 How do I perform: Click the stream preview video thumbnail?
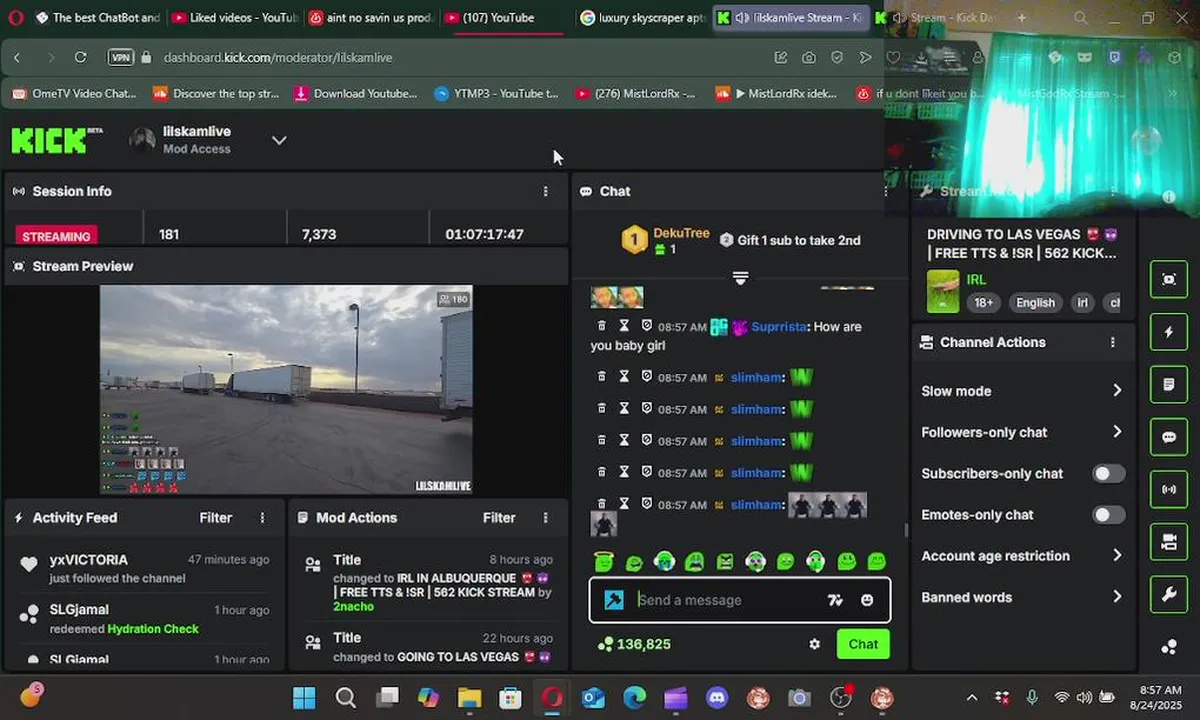click(x=286, y=390)
